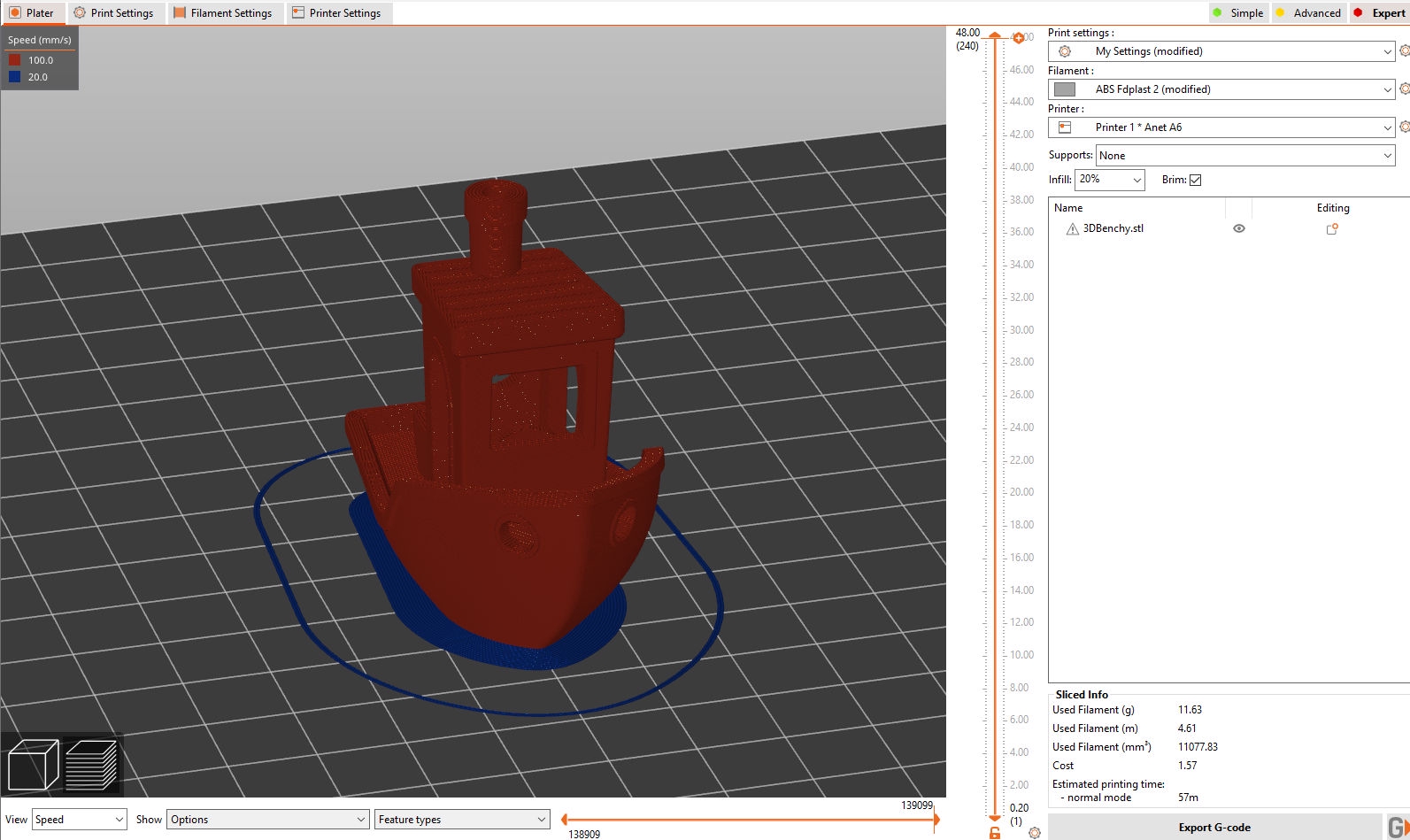Click printer icon inside Printer preset box
This screenshot has height=840, width=1410.
[1065, 127]
